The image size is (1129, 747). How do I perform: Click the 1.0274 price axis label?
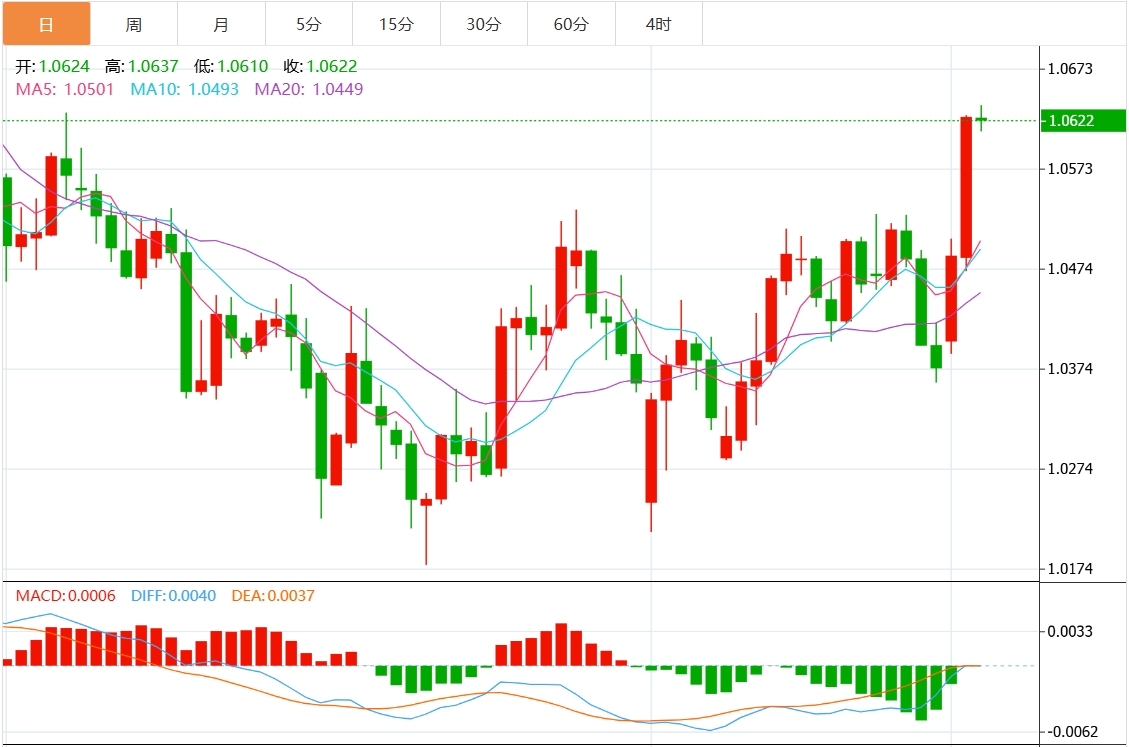click(x=1070, y=469)
